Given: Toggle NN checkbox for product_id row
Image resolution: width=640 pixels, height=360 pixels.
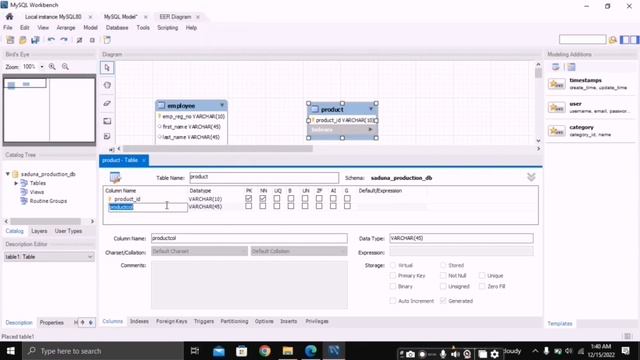Looking at the screenshot, I should point(263,199).
